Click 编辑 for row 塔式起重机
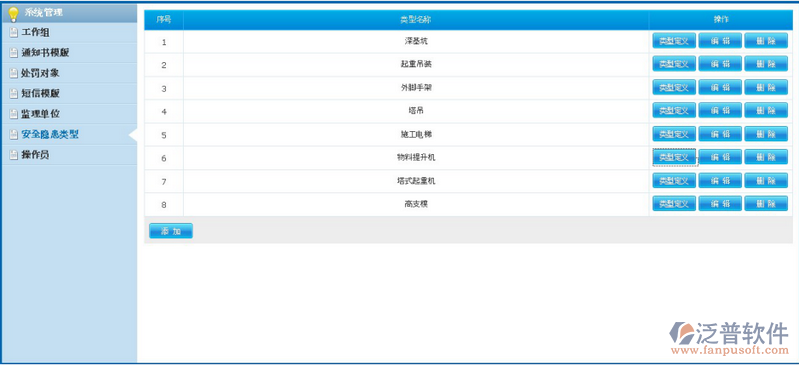 pyautogui.click(x=720, y=180)
